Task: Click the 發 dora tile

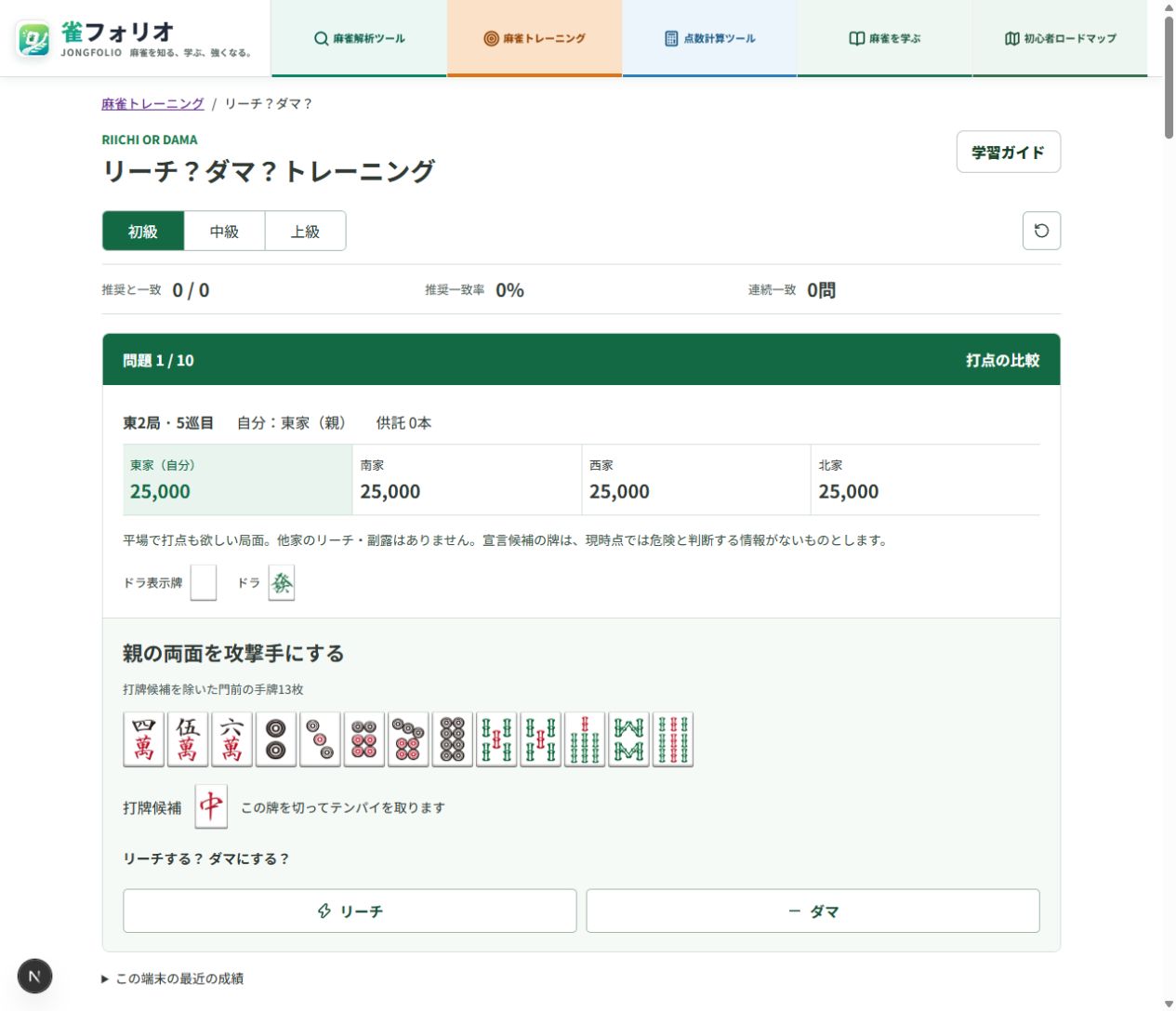Action: point(282,583)
